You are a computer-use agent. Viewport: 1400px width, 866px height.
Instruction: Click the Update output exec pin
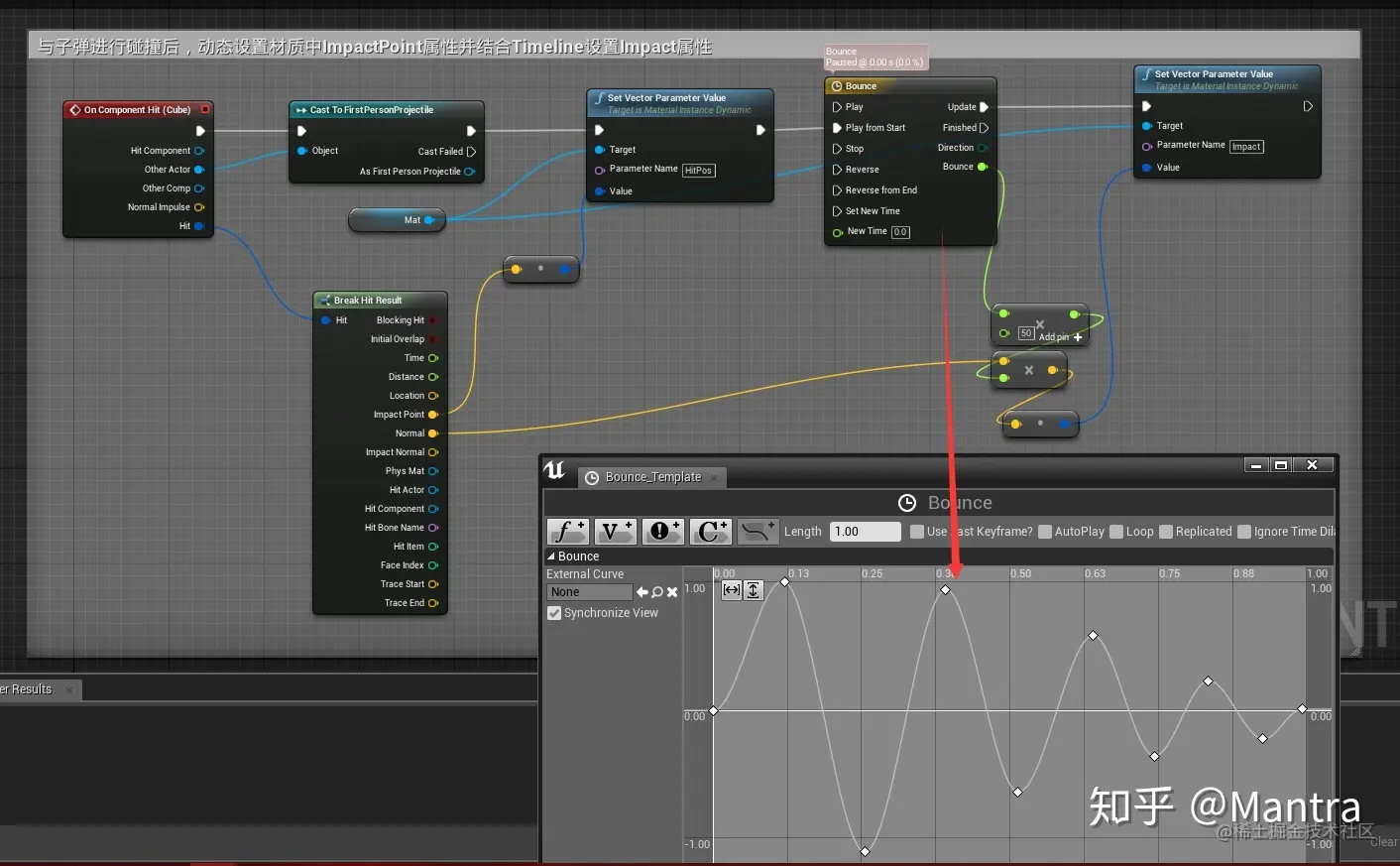pyautogui.click(x=984, y=106)
